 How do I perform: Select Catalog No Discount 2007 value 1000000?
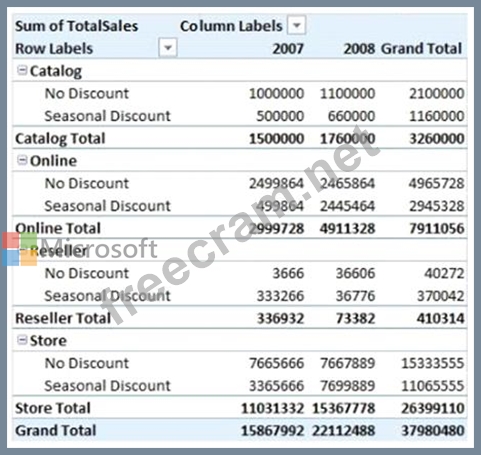(276, 94)
